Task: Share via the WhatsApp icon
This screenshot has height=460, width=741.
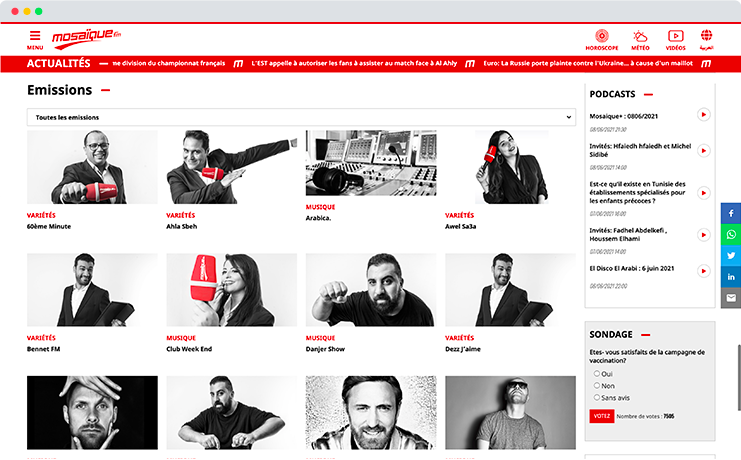Action: click(x=731, y=234)
